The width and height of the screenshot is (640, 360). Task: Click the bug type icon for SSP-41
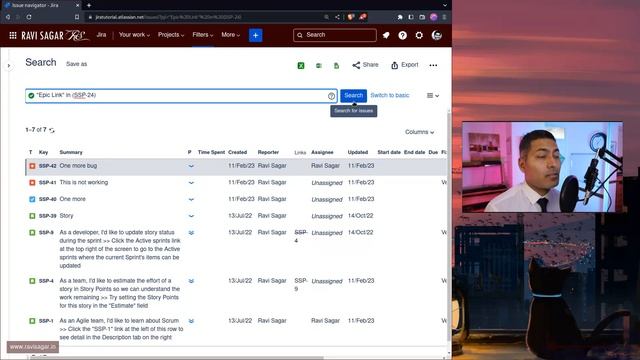pyautogui.click(x=32, y=182)
